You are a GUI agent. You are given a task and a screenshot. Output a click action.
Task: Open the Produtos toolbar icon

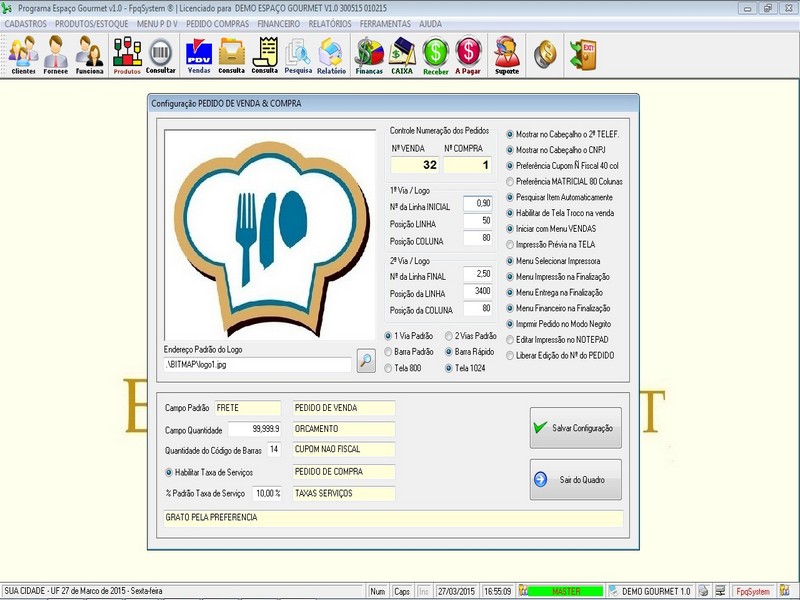[x=127, y=55]
